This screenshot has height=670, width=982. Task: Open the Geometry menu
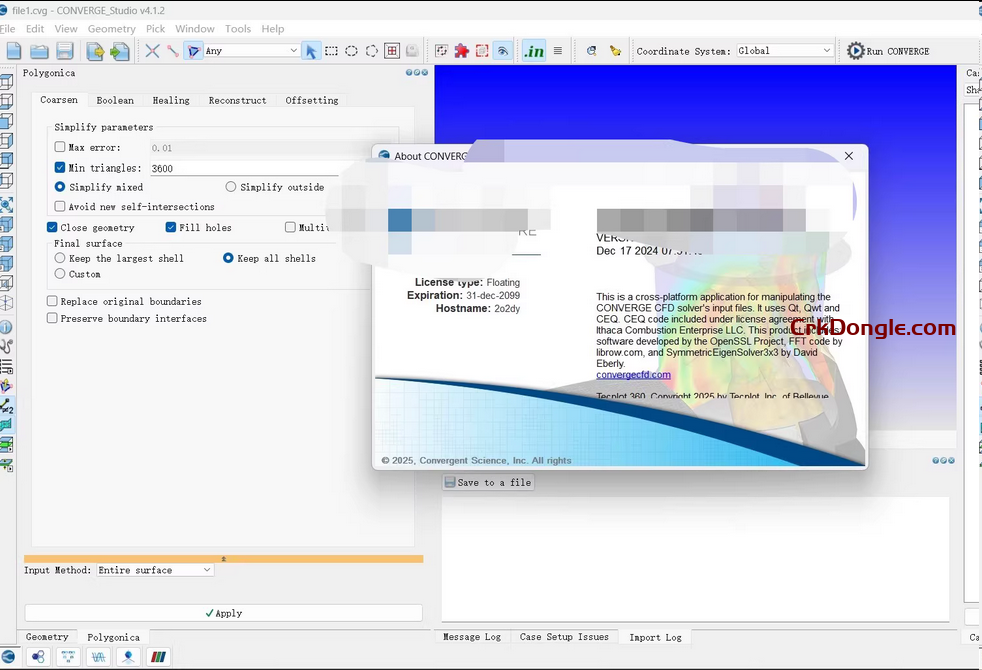click(111, 28)
